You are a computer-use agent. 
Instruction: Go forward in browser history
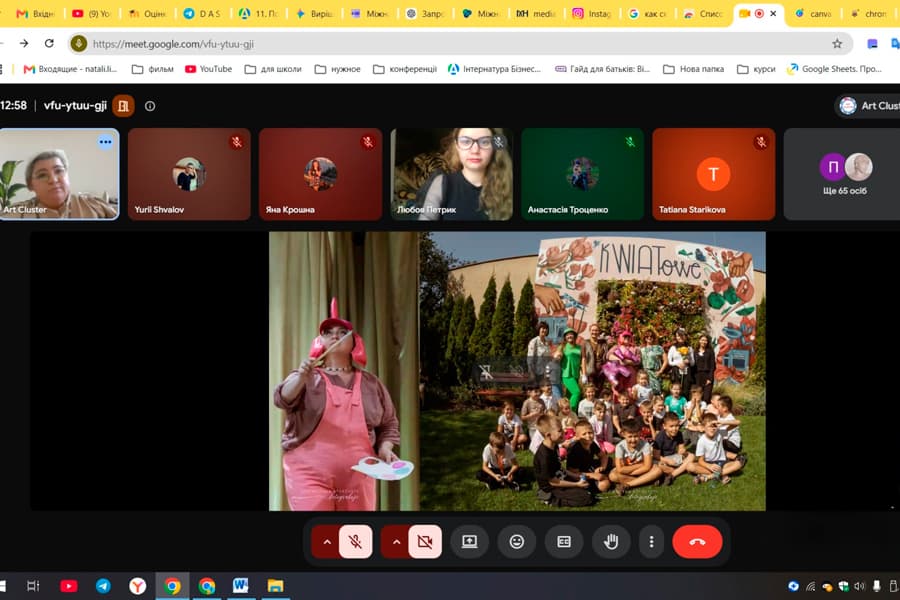point(24,43)
